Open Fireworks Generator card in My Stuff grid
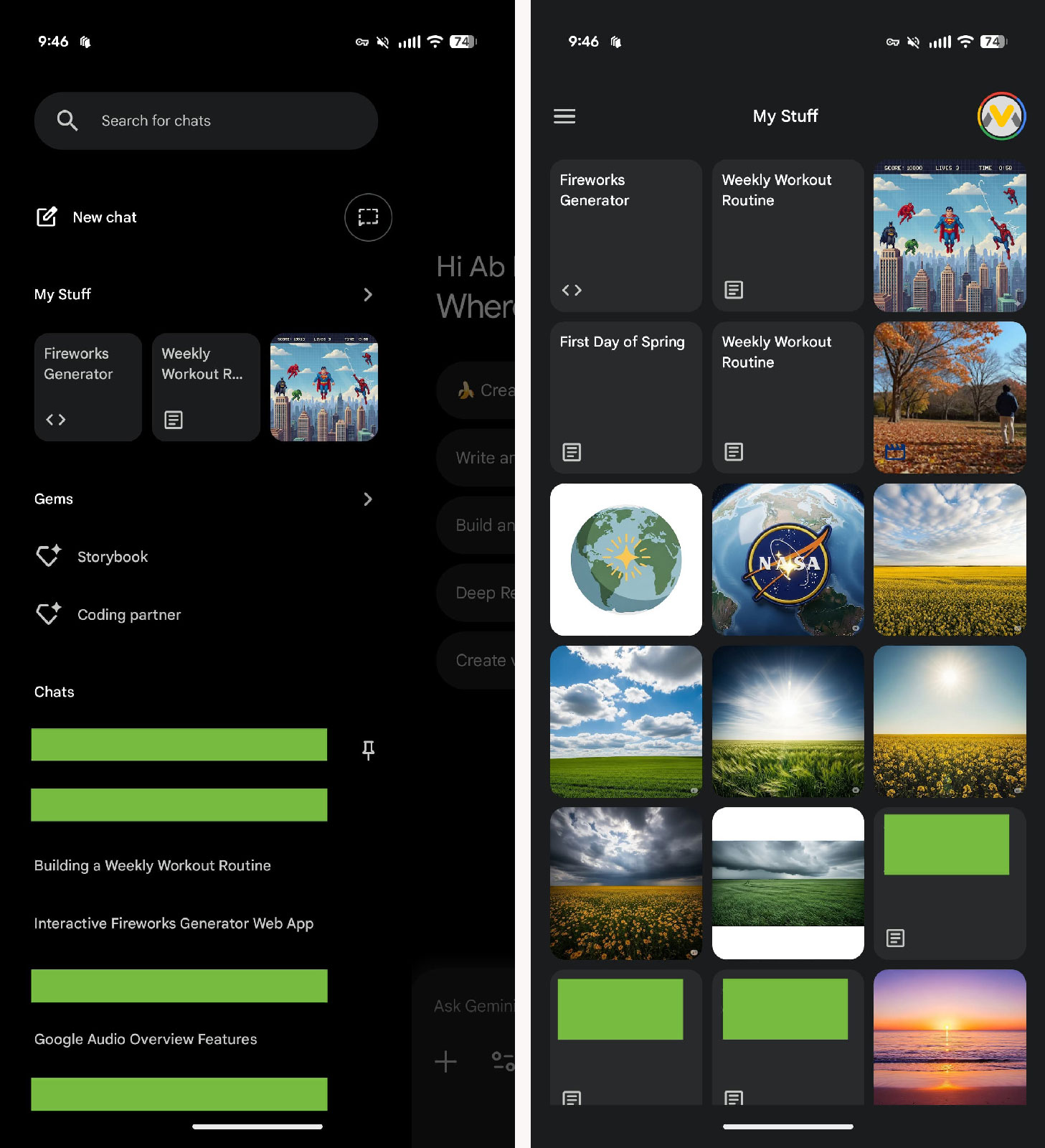 (x=625, y=235)
